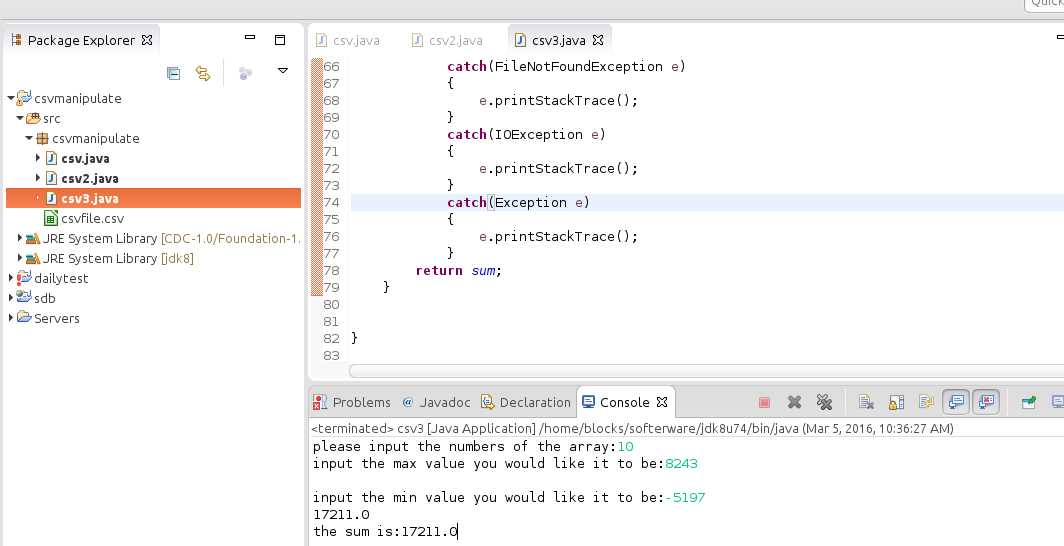
Task: Click the '<terminated> csv3 [Java Application]' label
Action: [x=423, y=429]
